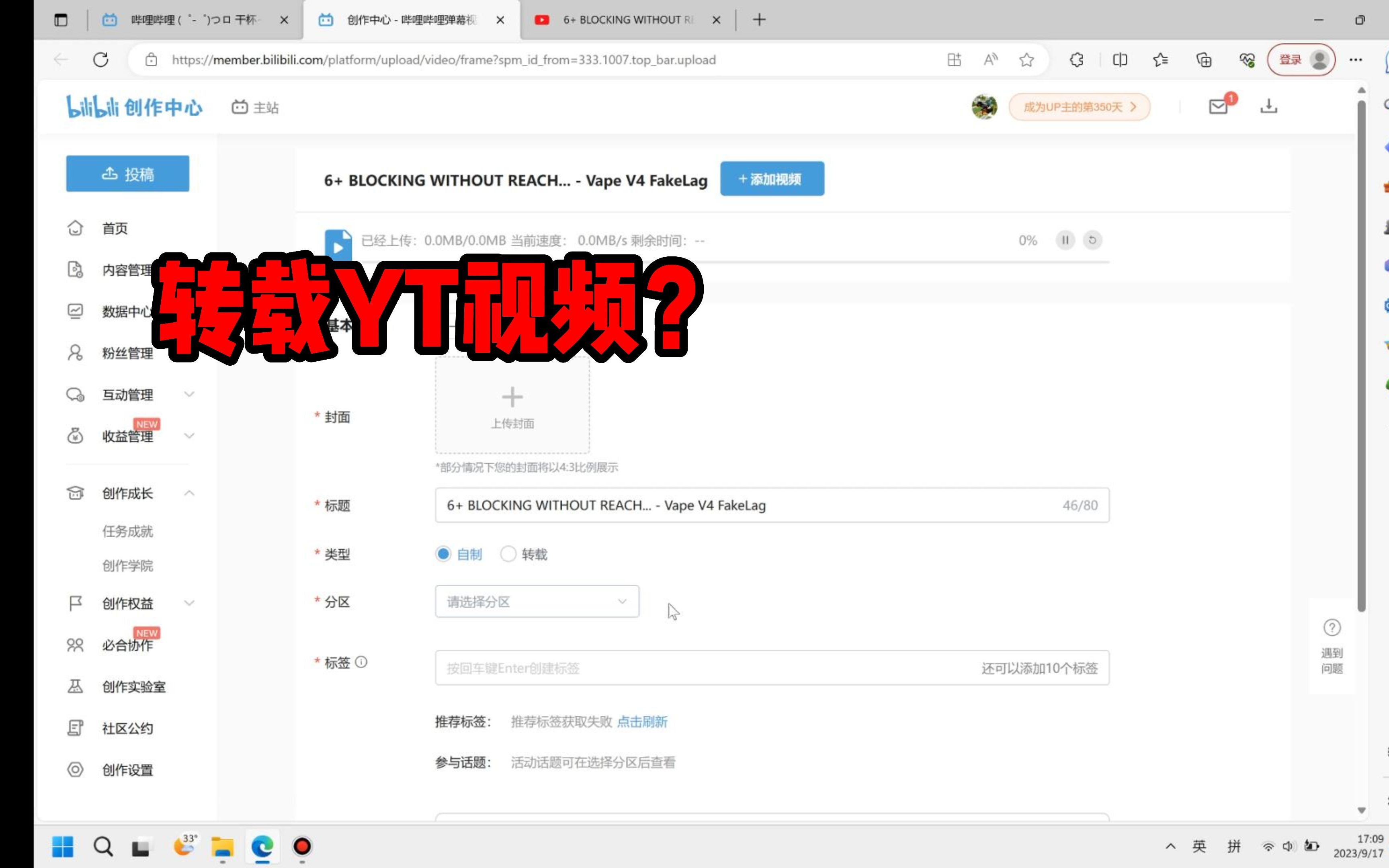
Task: Click the 上传封面 cover upload box
Action: (x=512, y=405)
